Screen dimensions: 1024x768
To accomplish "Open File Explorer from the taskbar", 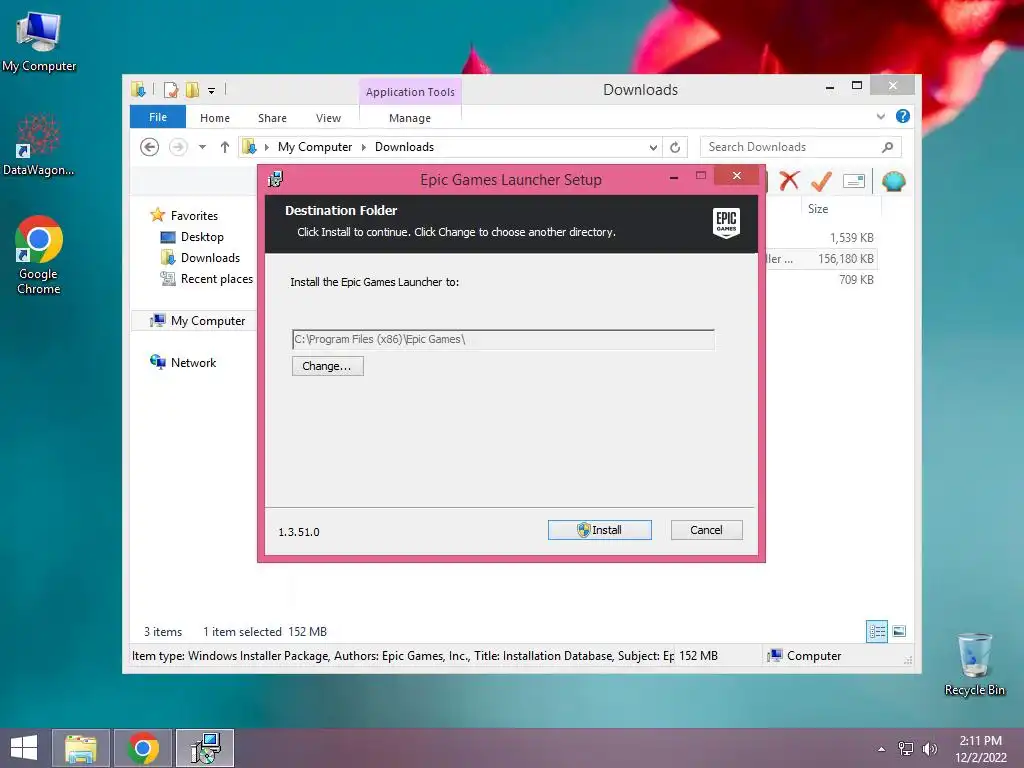I will 80,748.
